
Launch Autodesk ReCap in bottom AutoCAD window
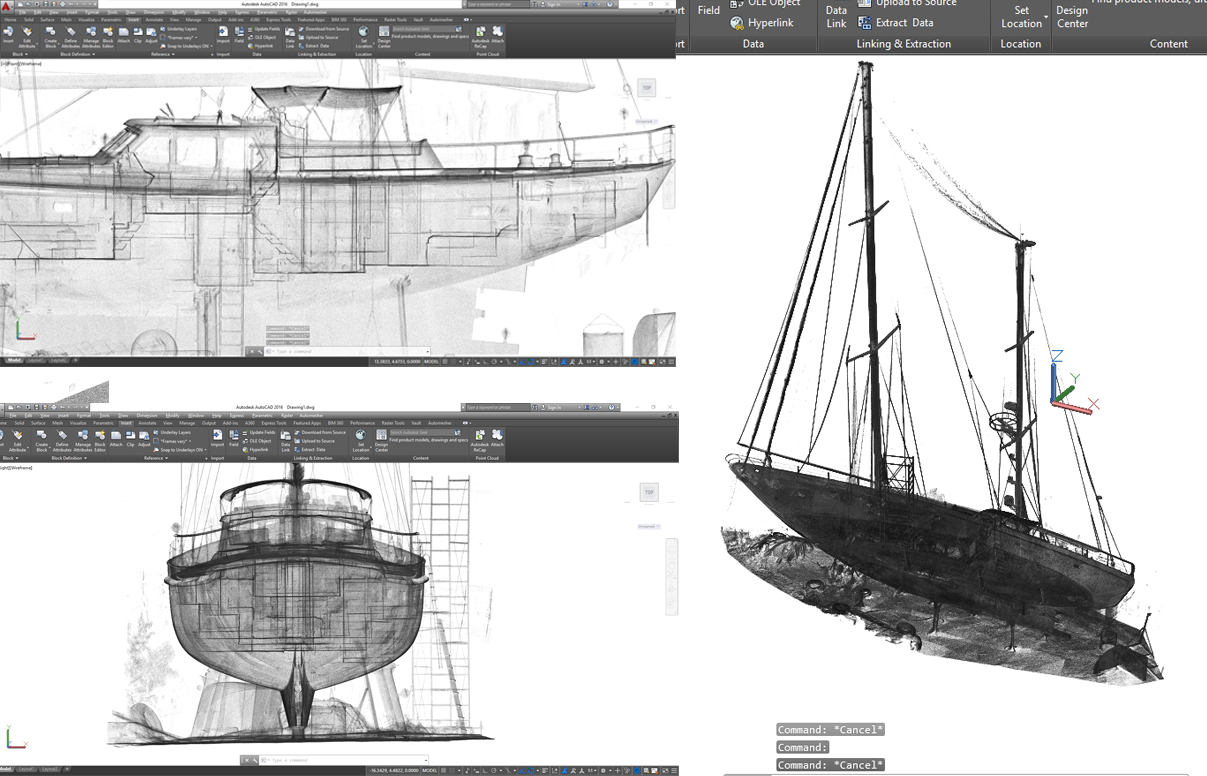pos(480,440)
